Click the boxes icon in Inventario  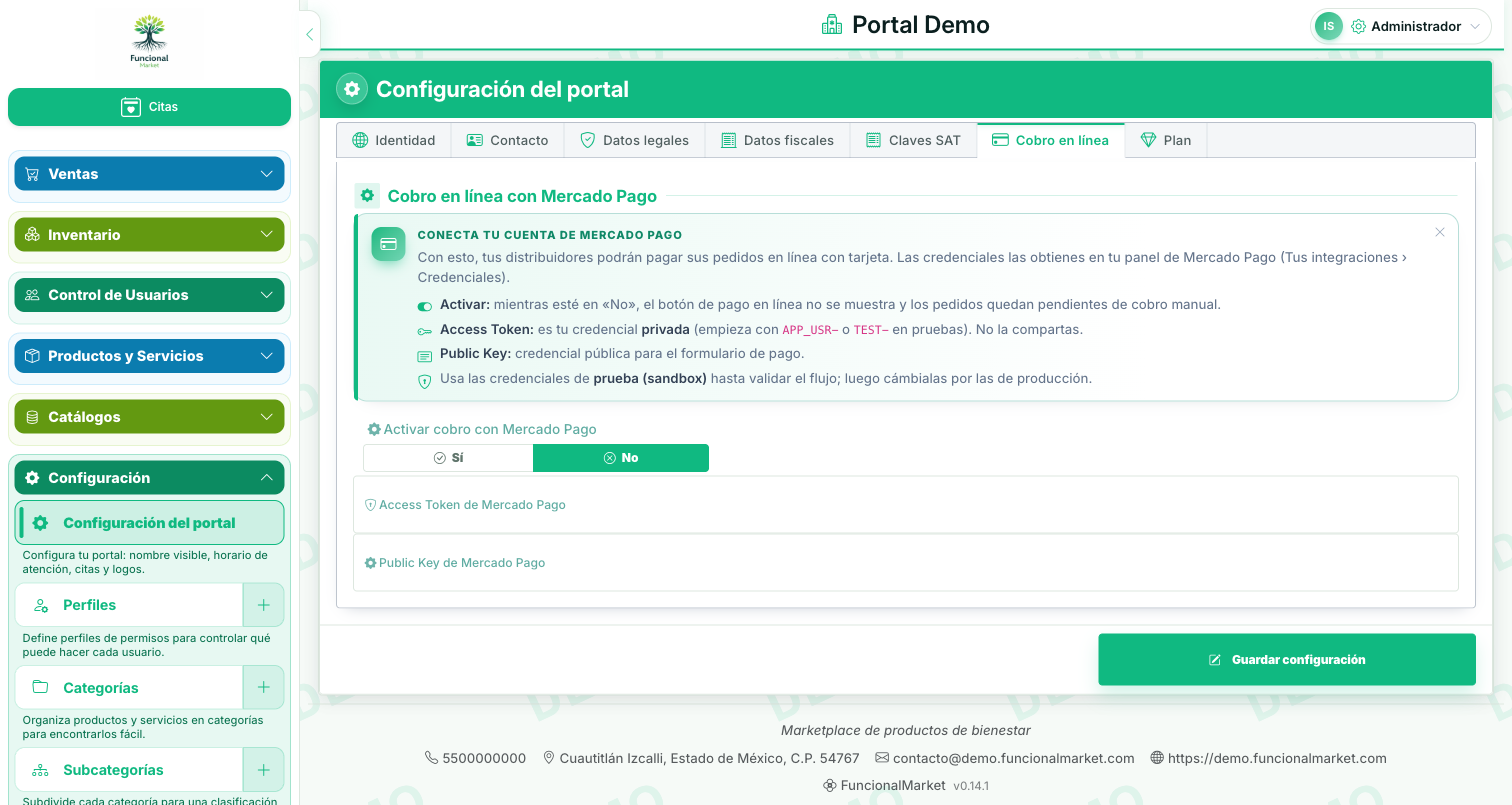(x=32, y=235)
